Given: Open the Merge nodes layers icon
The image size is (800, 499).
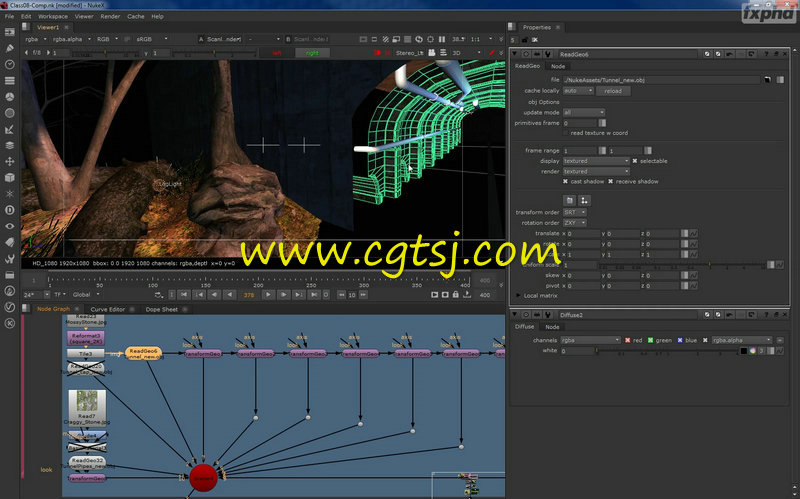Looking at the screenshot, I should point(9,145).
